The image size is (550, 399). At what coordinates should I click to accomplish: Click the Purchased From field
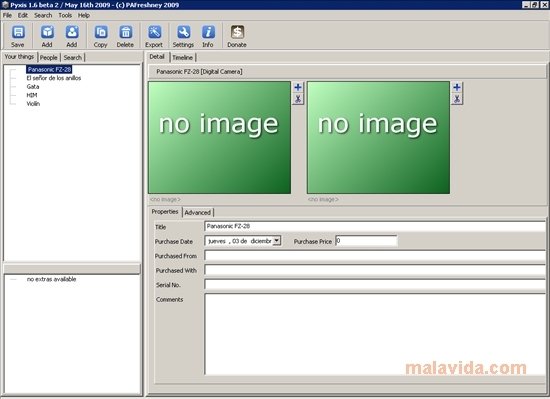(375, 256)
